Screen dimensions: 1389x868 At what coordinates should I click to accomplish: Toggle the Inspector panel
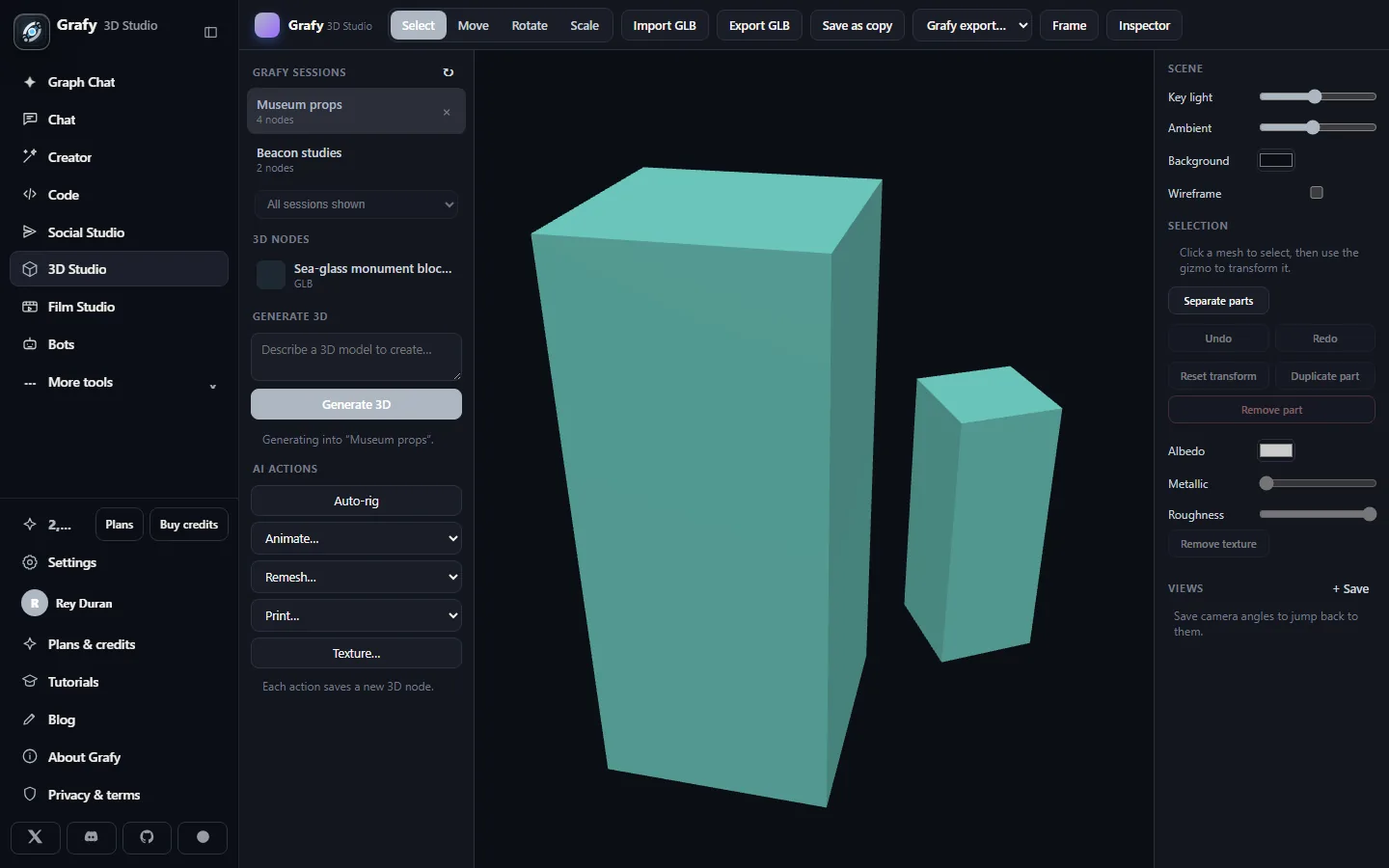[1144, 25]
